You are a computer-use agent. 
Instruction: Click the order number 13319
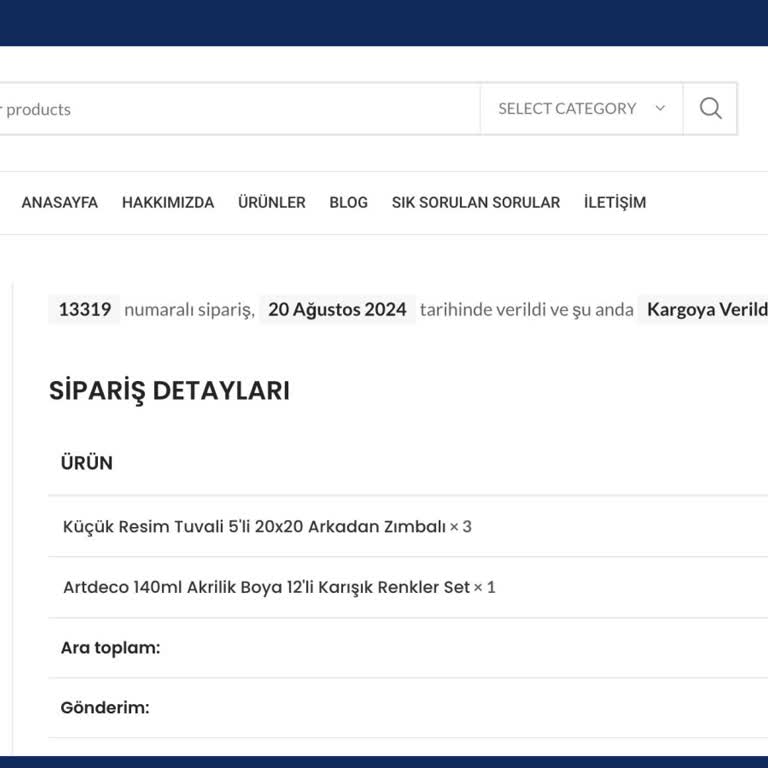pyautogui.click(x=84, y=310)
